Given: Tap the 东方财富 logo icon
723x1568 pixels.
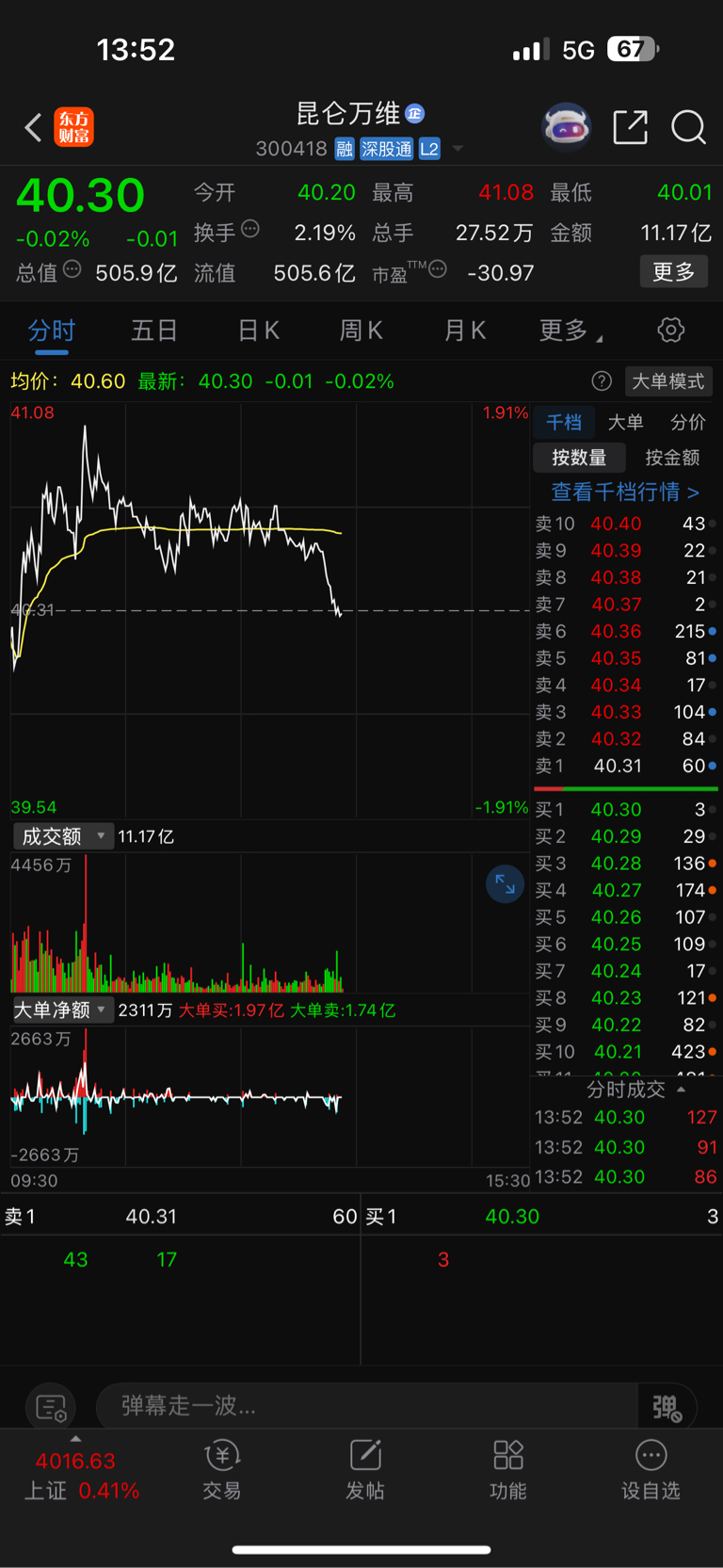Looking at the screenshot, I should [73, 127].
